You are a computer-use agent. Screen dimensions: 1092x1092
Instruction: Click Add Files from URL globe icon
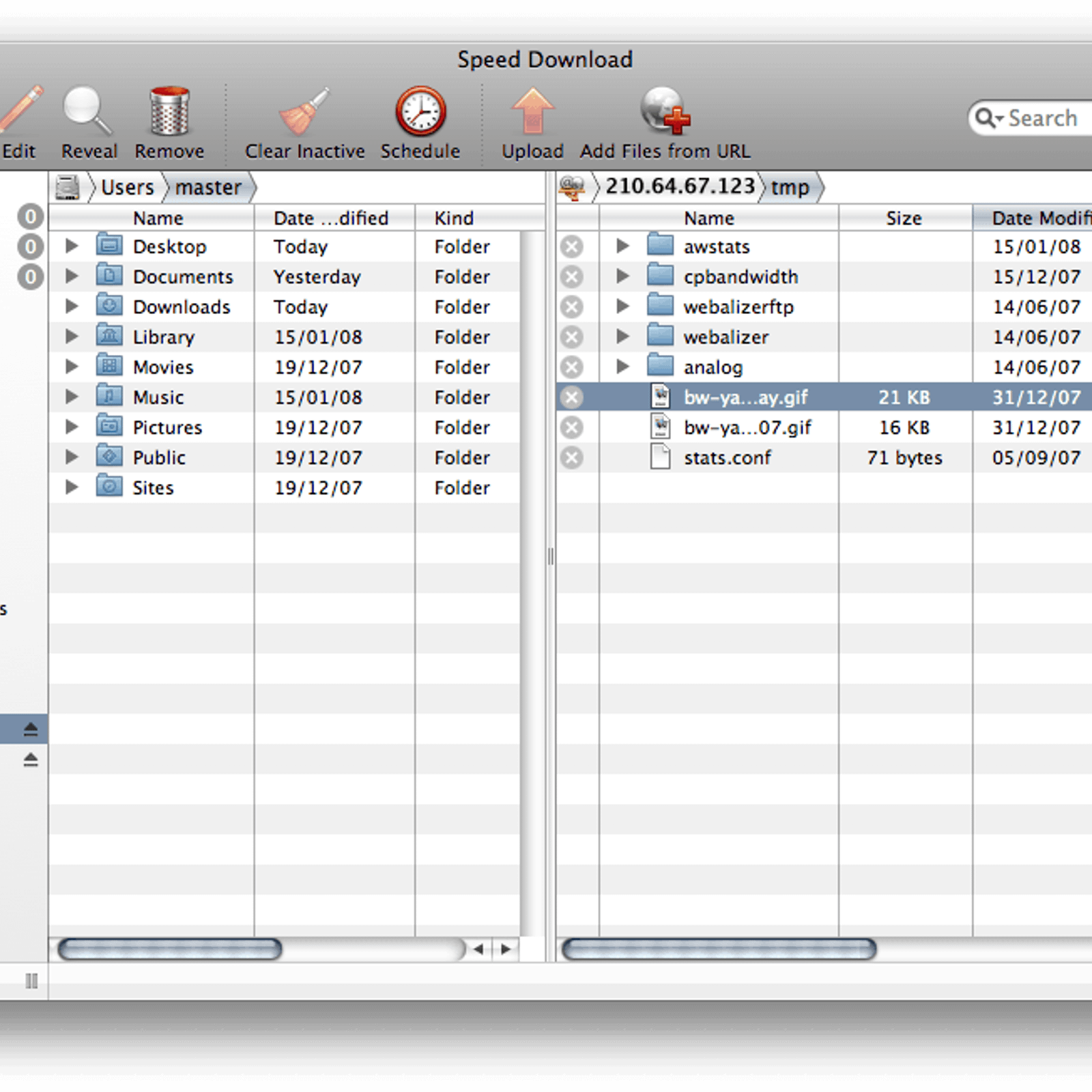coord(665,111)
